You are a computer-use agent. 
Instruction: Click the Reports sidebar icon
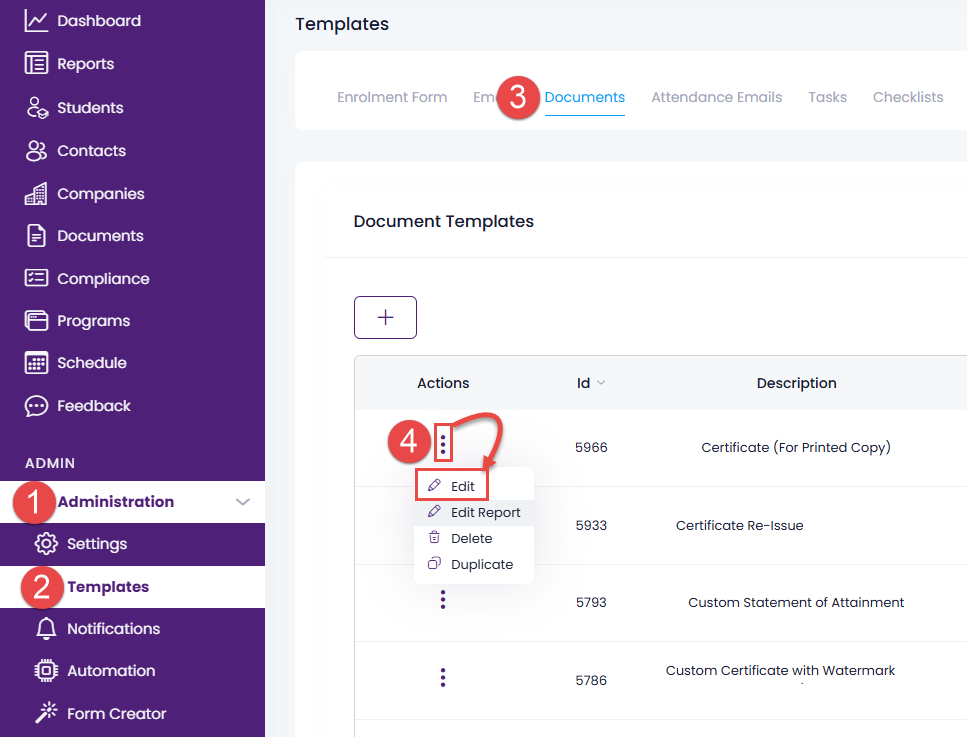pos(36,64)
